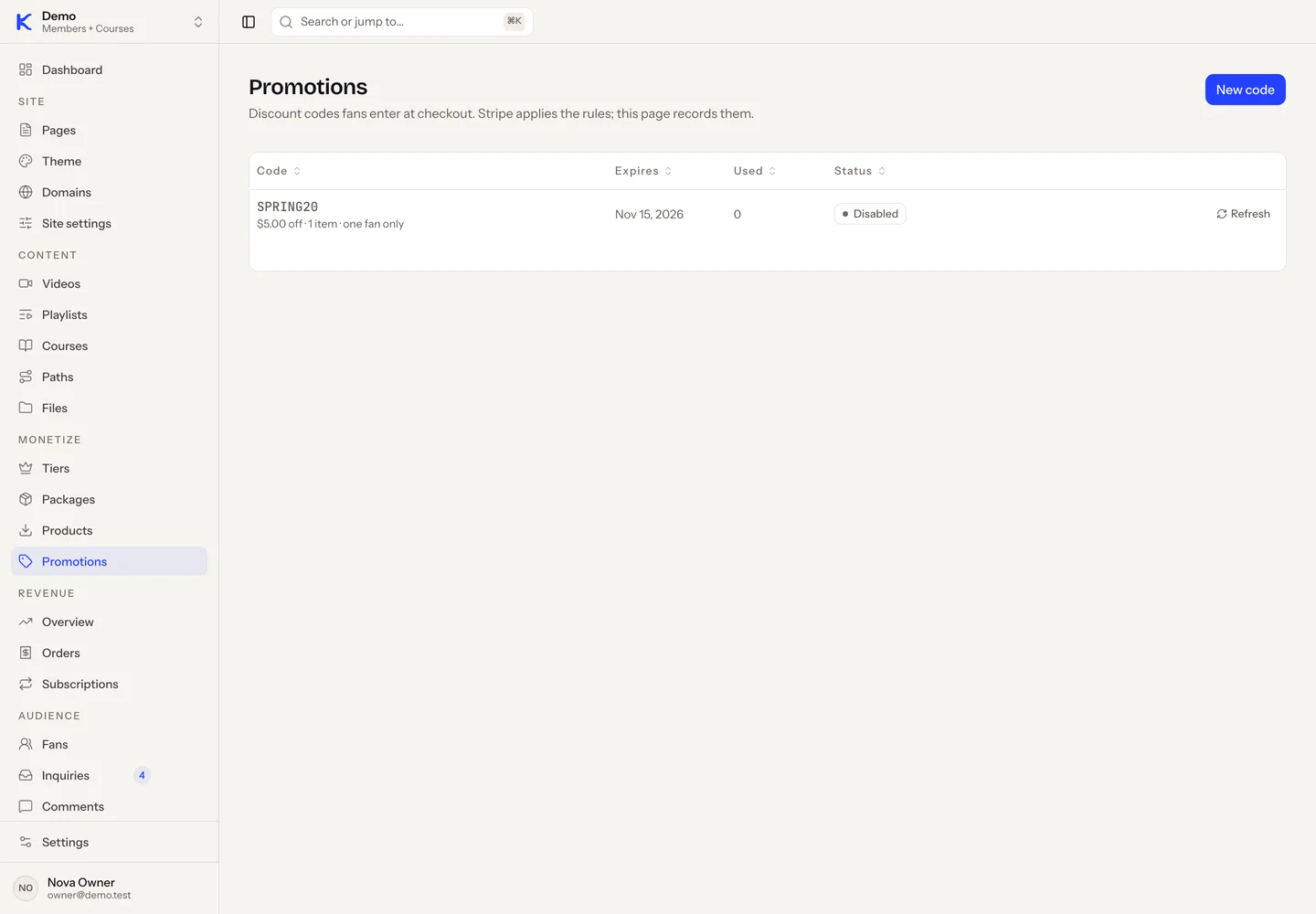Create a New code
1316x914 pixels.
1245,90
